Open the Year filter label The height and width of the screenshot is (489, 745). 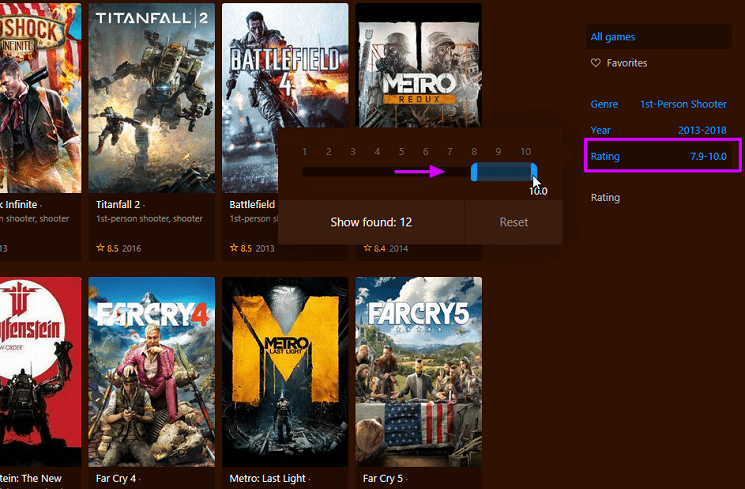pos(600,130)
